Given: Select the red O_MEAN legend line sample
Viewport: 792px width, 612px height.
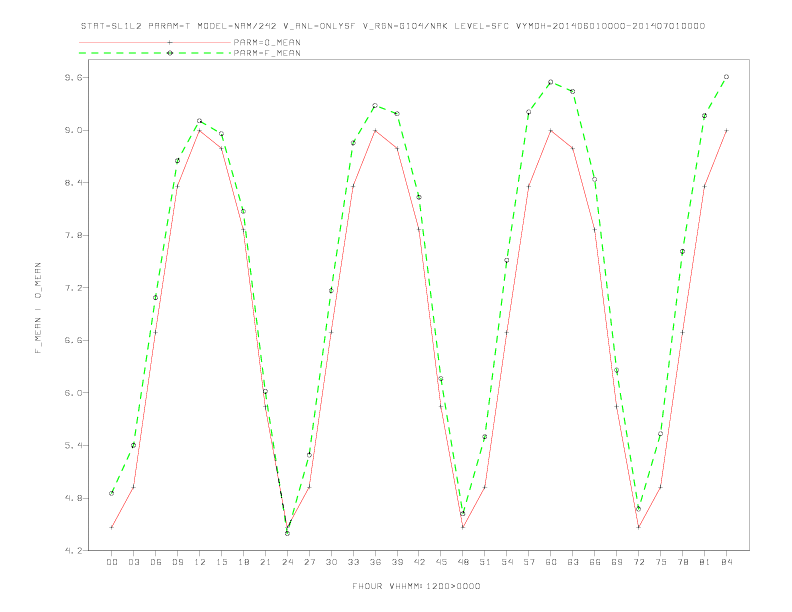Looking at the screenshot, I should 155,42.
